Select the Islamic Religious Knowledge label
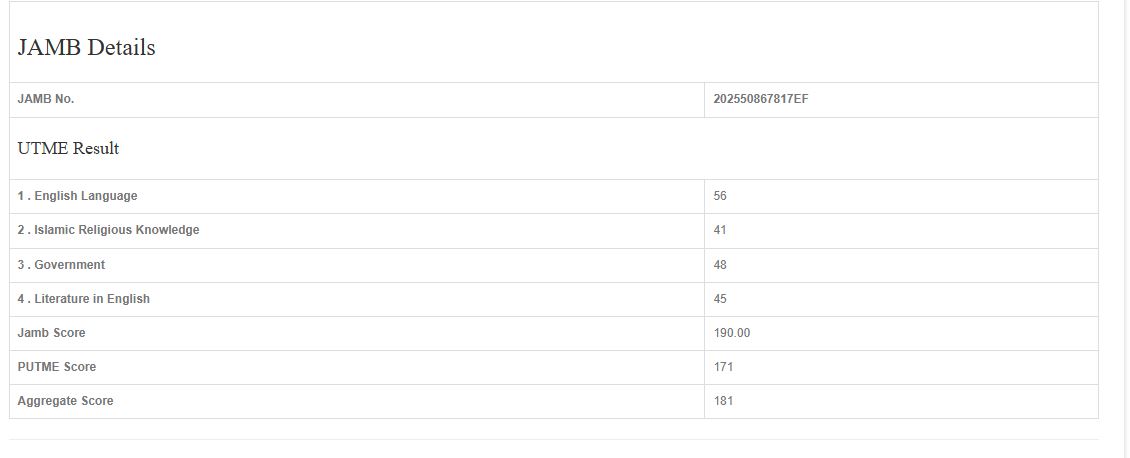 pos(108,230)
